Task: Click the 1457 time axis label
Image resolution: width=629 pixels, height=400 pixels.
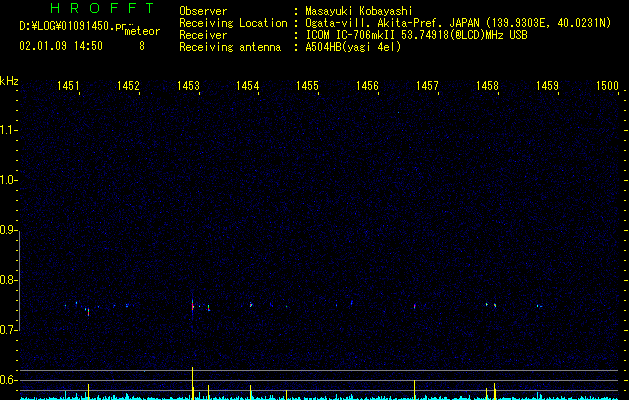Action: (427, 86)
